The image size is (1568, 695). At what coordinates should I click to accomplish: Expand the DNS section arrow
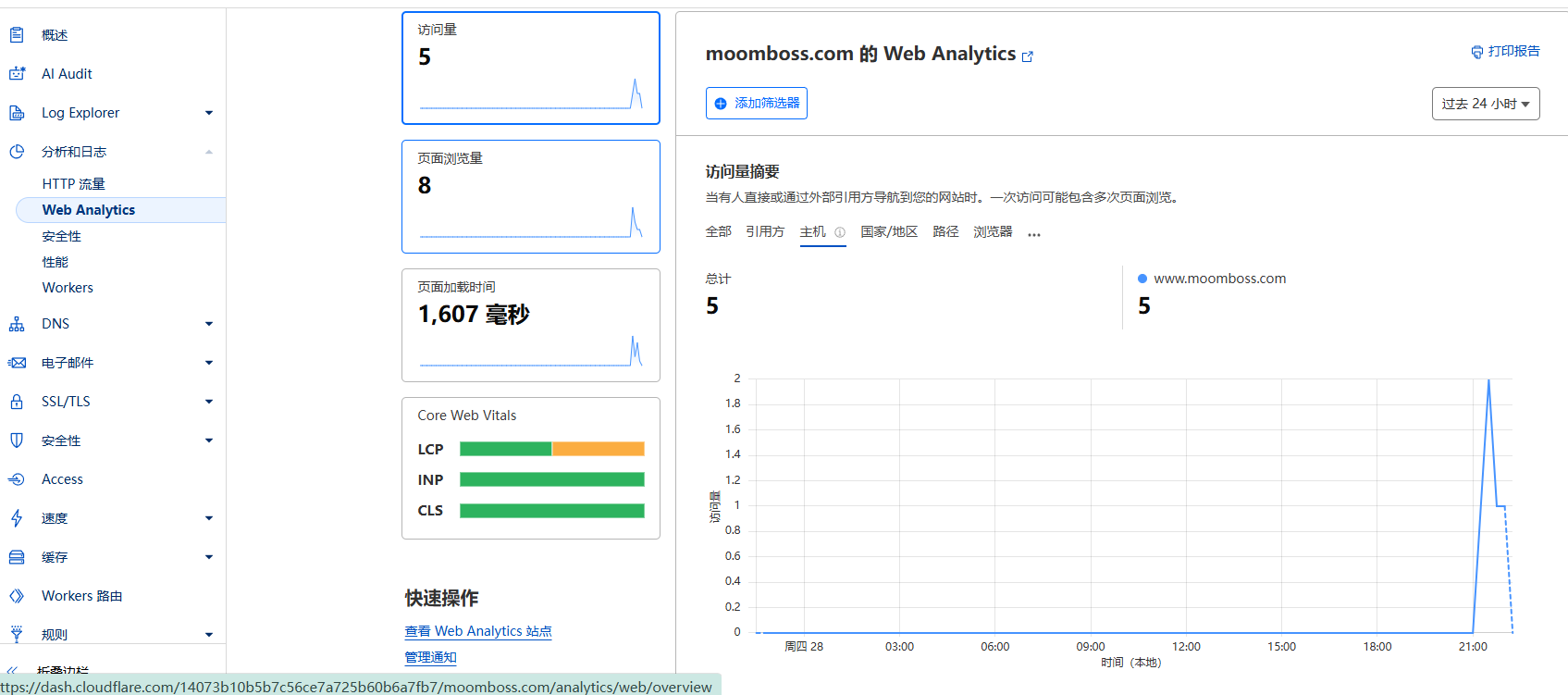click(209, 324)
